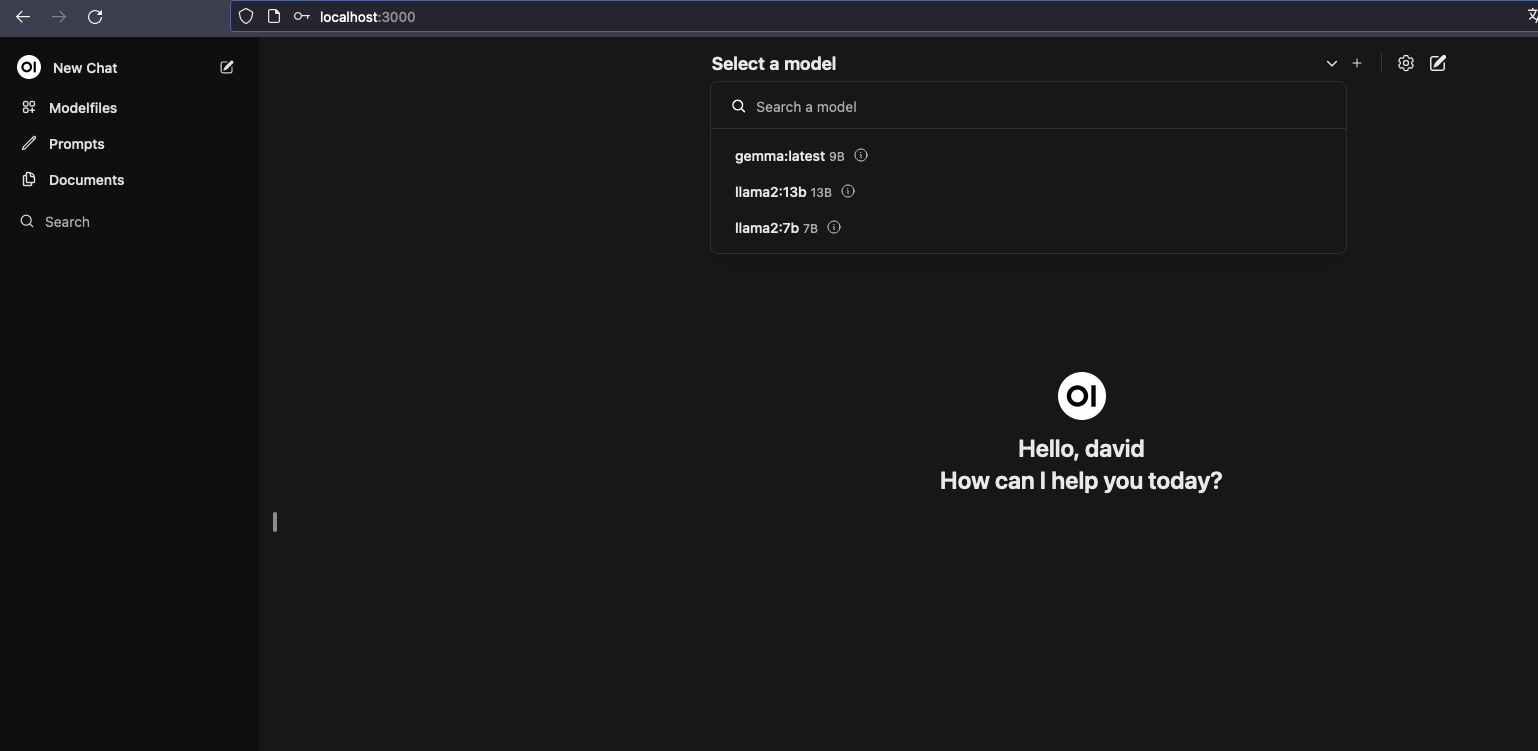This screenshot has height=751, width=1538.
Task: Open the Prompts page
Action: 76,144
